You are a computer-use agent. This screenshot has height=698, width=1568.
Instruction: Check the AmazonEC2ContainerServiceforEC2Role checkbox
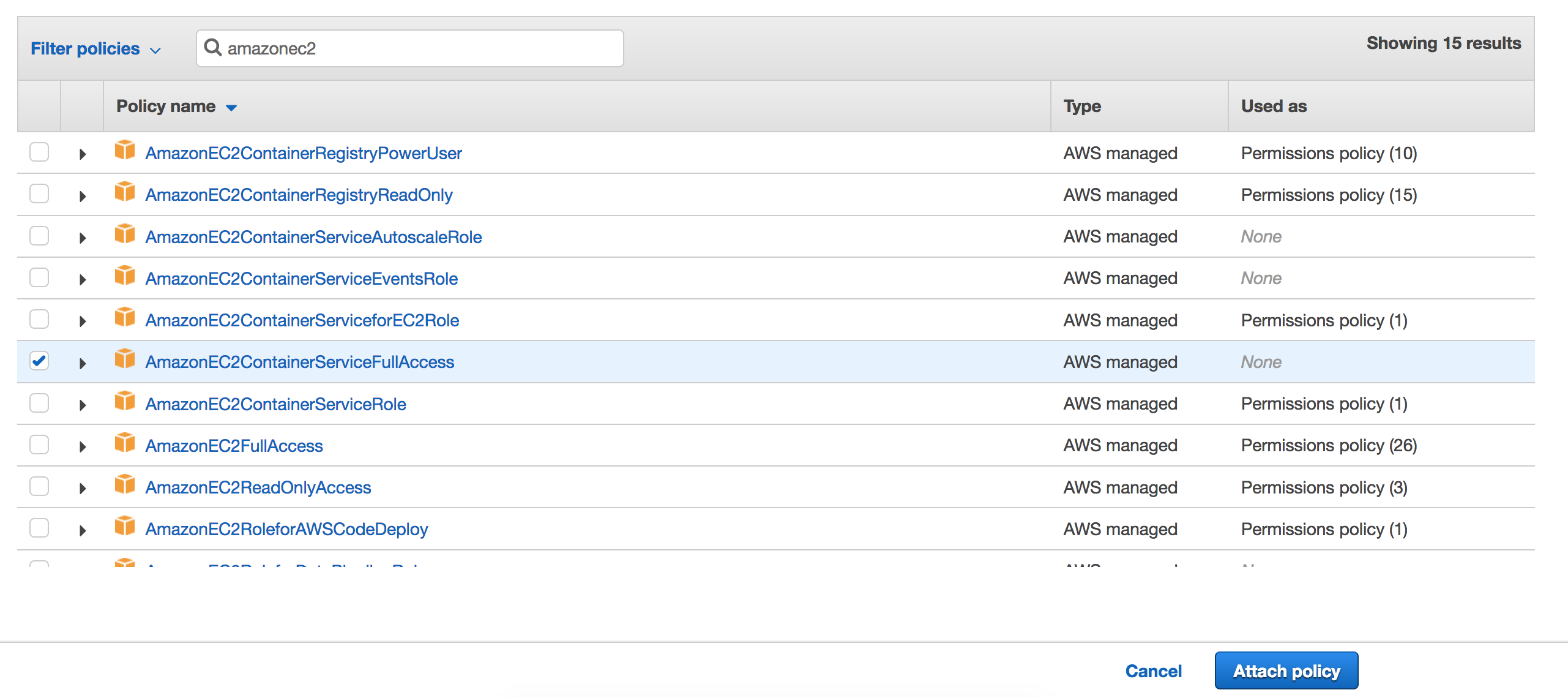[x=39, y=319]
